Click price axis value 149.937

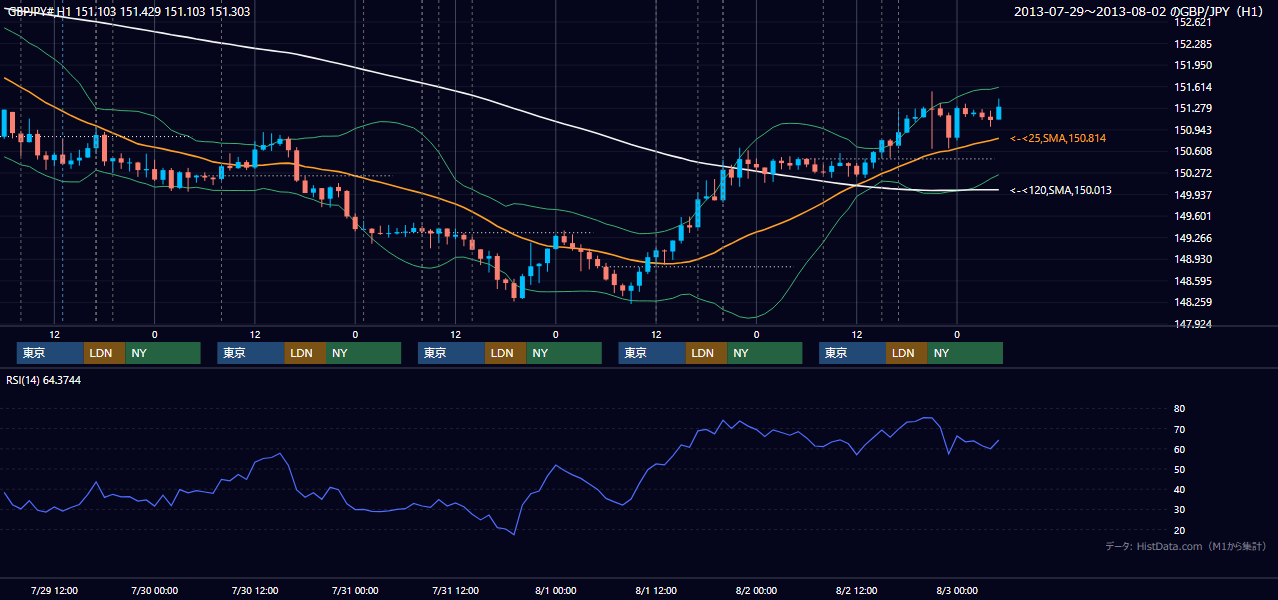[1192, 195]
